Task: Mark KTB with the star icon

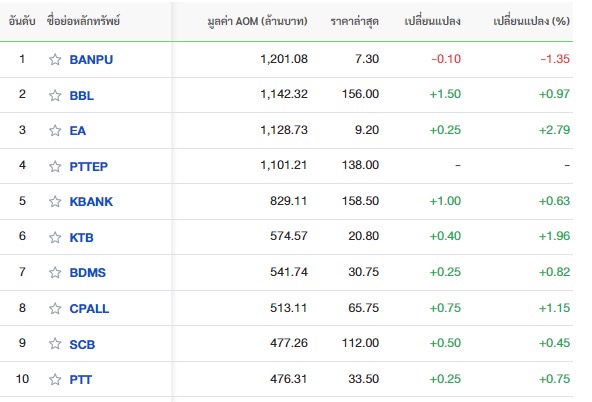Action: (55, 237)
